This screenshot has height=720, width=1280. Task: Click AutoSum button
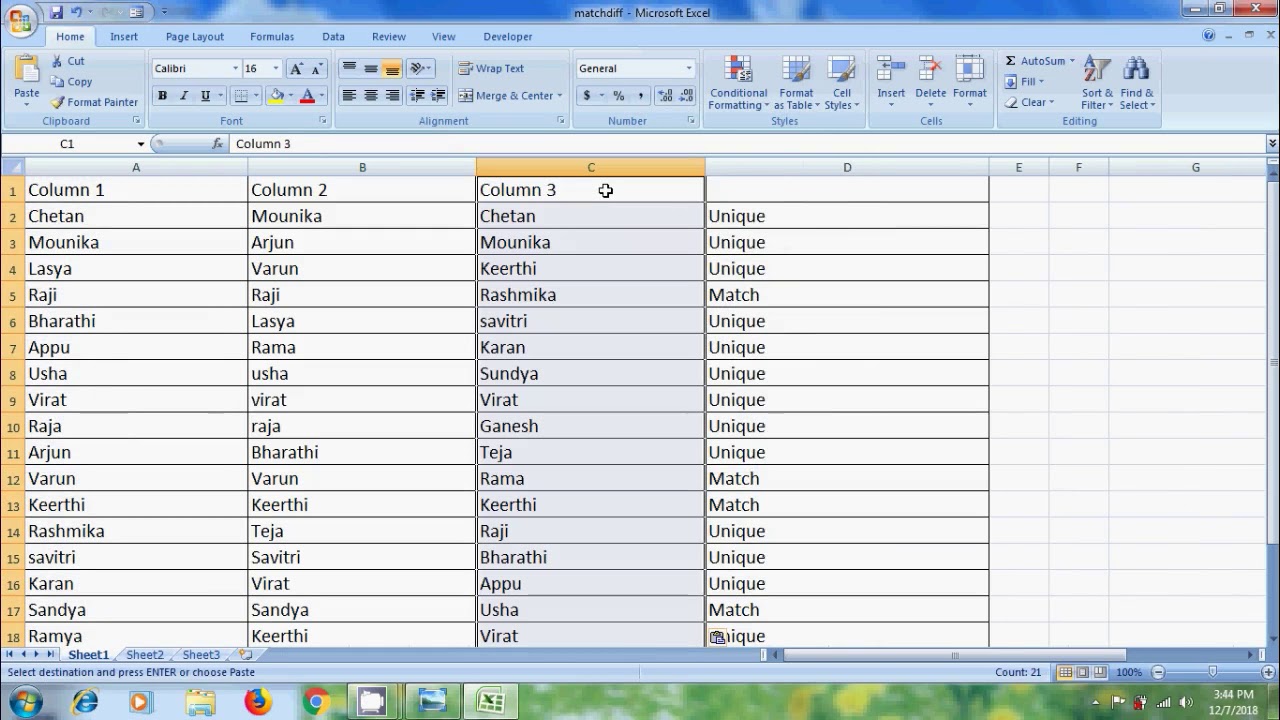point(1035,61)
